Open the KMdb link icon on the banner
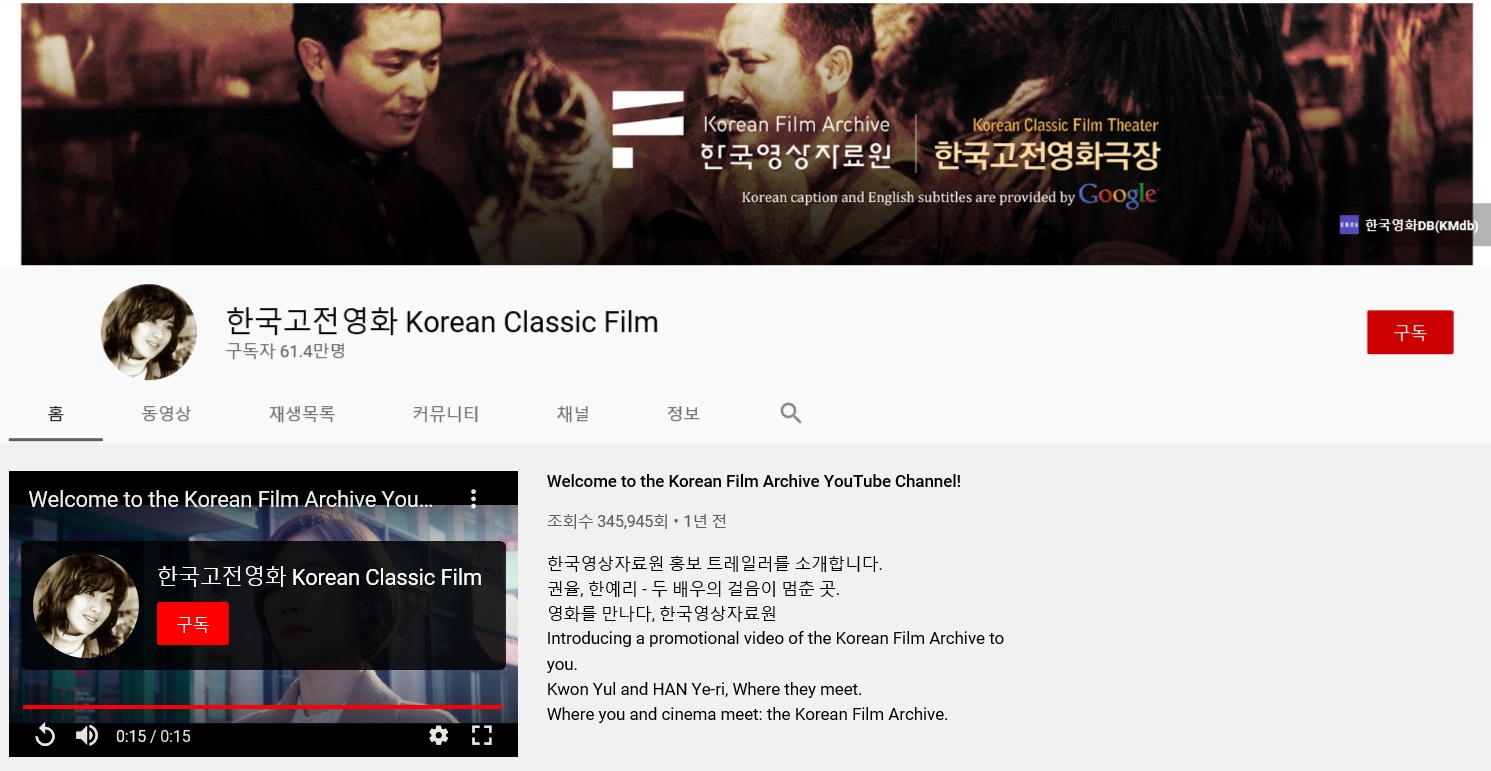The image size is (1491, 771). (x=1349, y=225)
